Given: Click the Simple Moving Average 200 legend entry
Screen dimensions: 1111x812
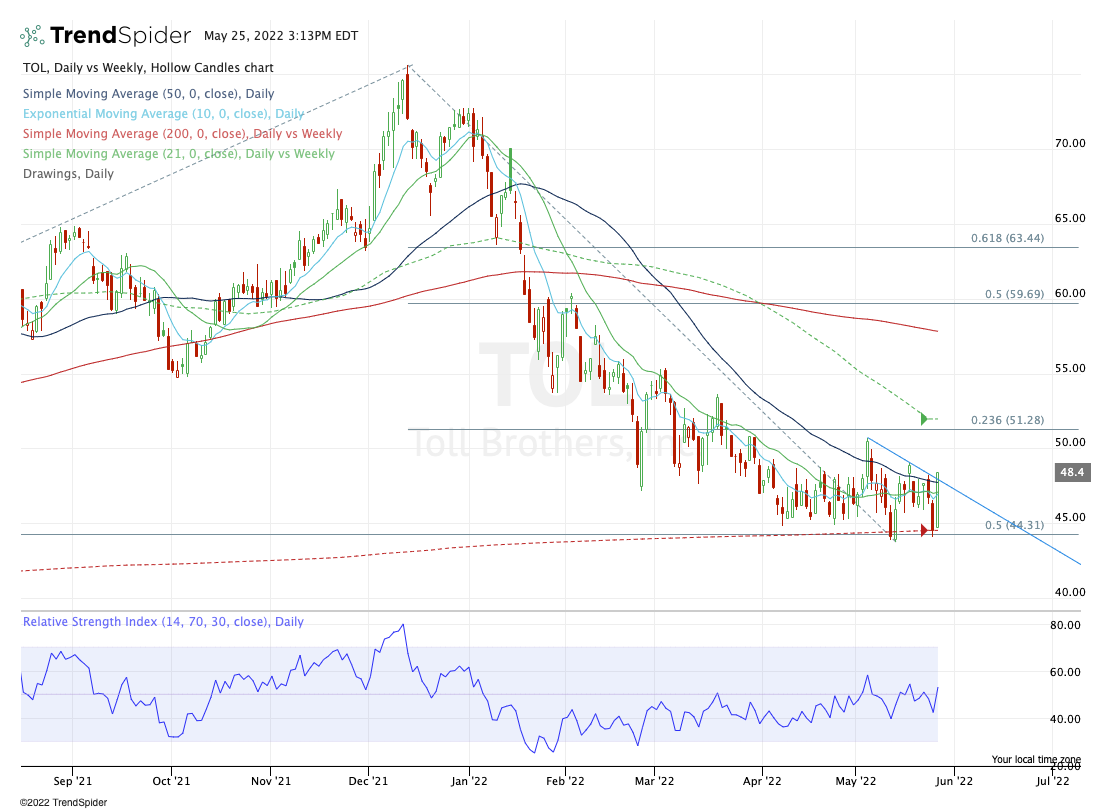Looking at the screenshot, I should pyautogui.click(x=181, y=134).
